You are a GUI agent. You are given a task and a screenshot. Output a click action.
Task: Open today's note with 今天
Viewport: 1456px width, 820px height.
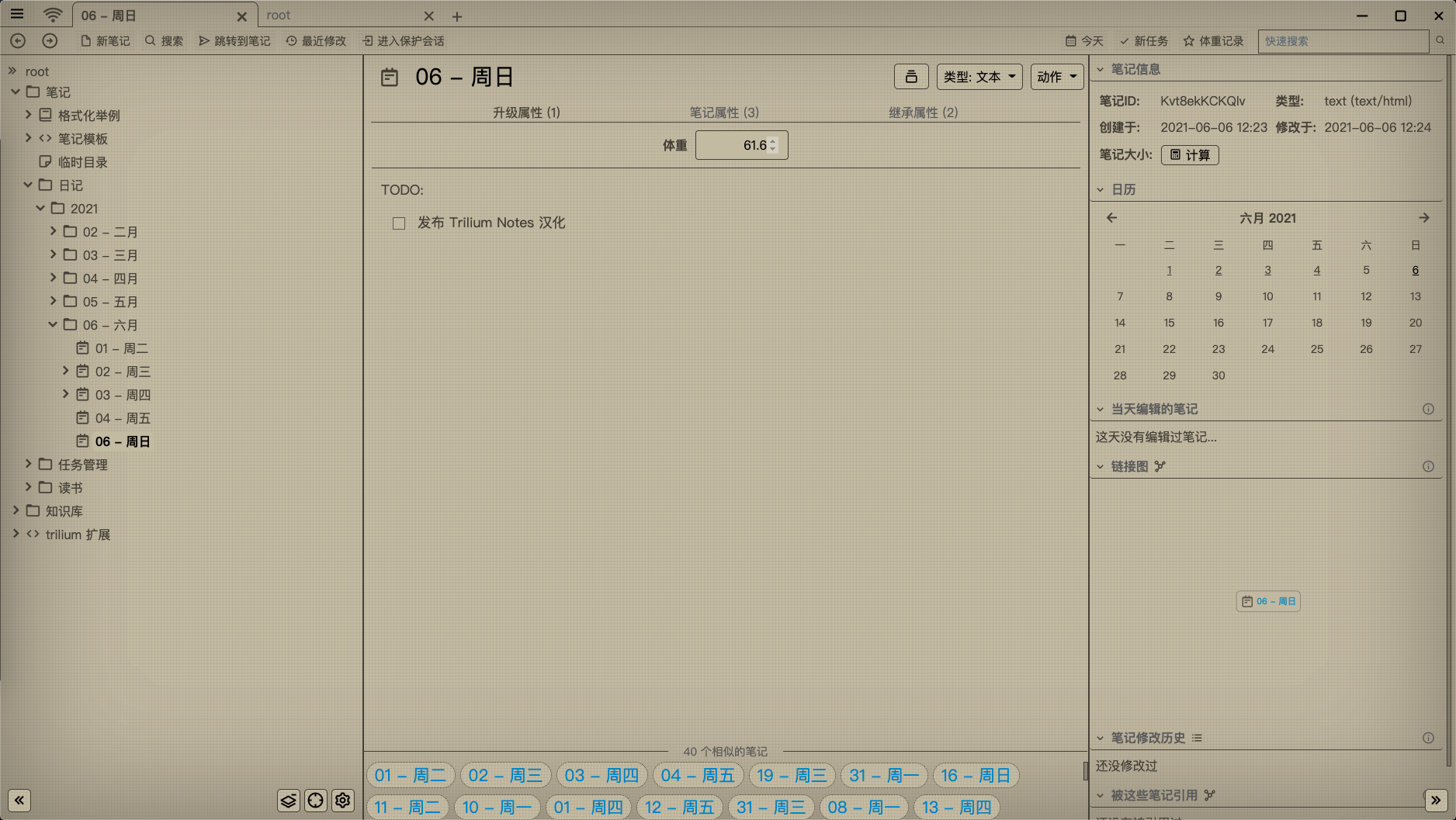(x=1084, y=40)
